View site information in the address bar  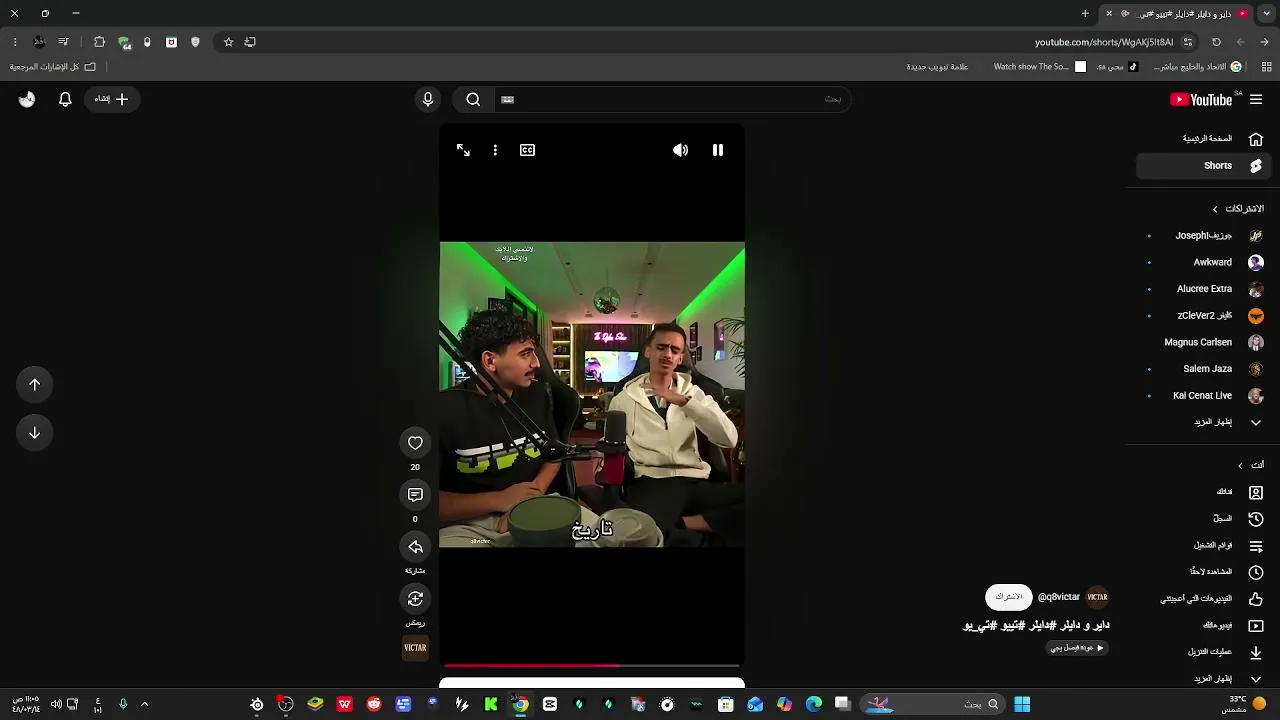click(x=1187, y=42)
